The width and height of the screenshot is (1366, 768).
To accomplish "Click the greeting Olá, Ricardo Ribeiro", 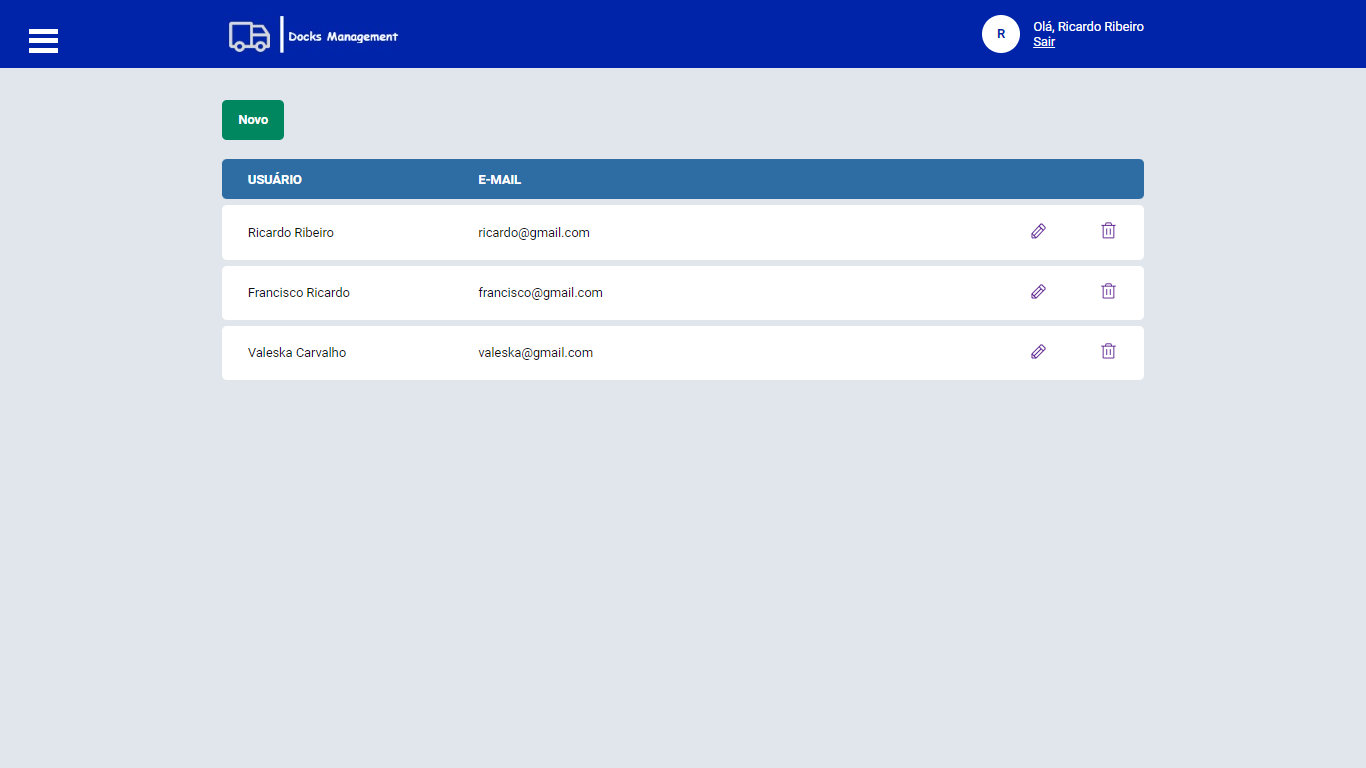I will point(1088,27).
